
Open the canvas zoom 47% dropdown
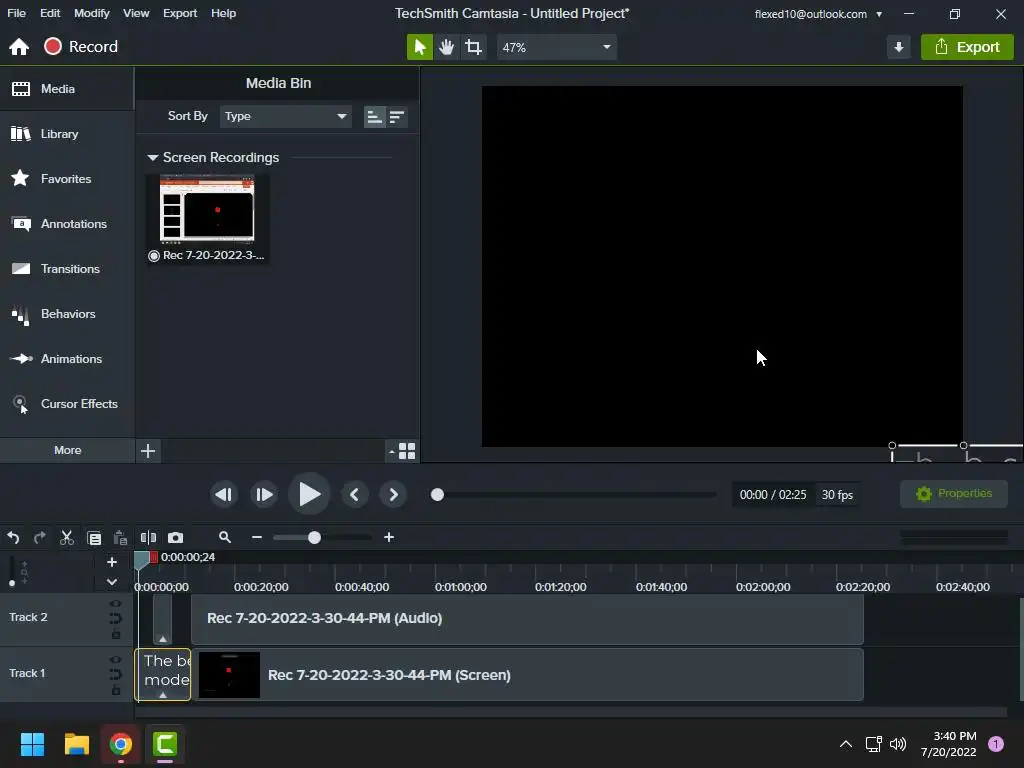556,47
